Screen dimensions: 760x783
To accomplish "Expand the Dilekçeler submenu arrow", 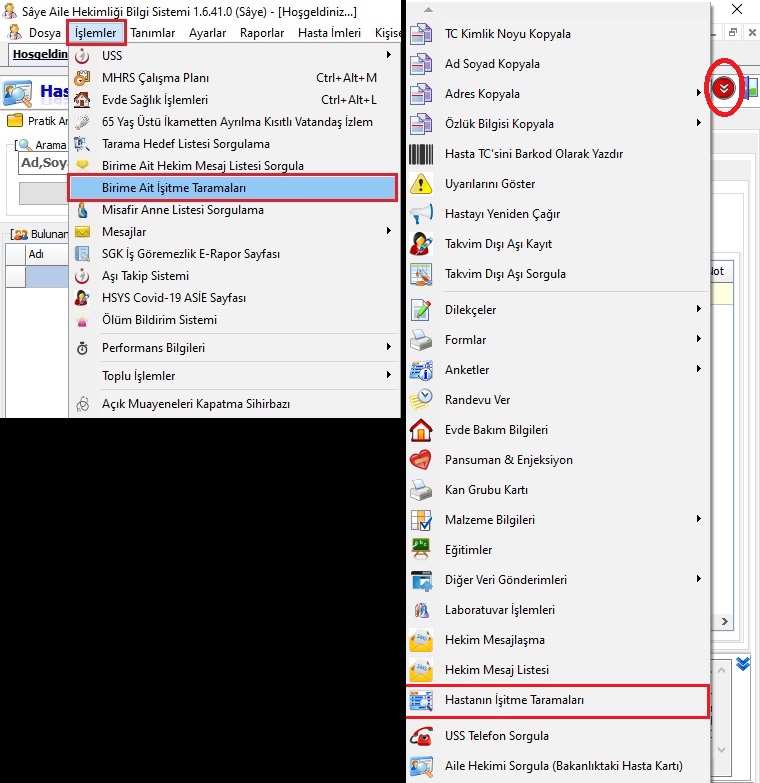I will (x=699, y=309).
